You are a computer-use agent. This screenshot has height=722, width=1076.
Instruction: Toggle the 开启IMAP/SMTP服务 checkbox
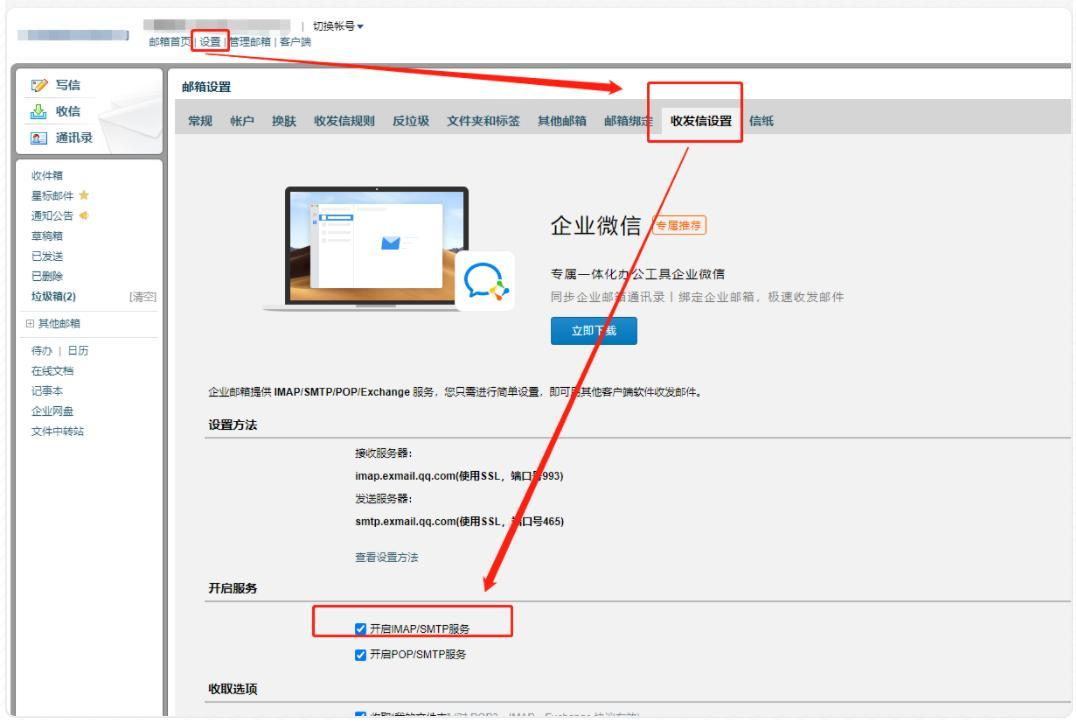360,629
